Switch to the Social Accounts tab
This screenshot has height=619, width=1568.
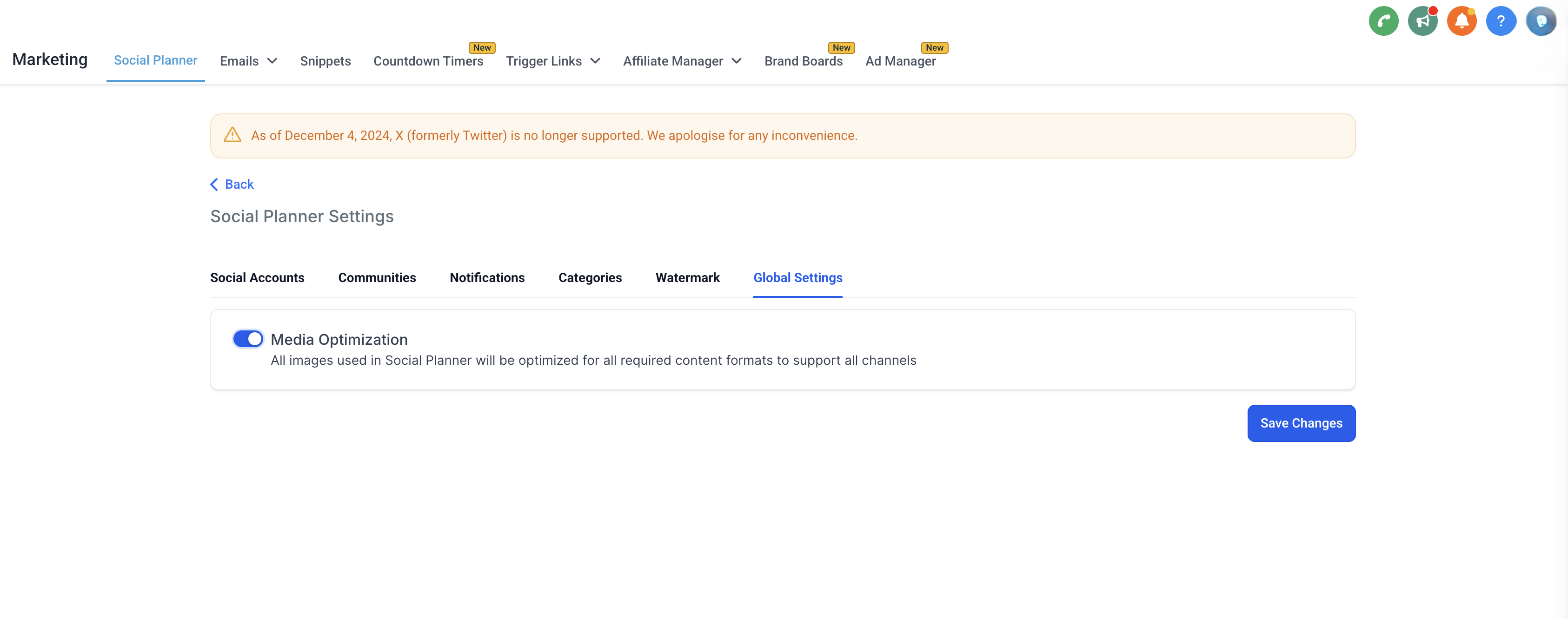257,277
